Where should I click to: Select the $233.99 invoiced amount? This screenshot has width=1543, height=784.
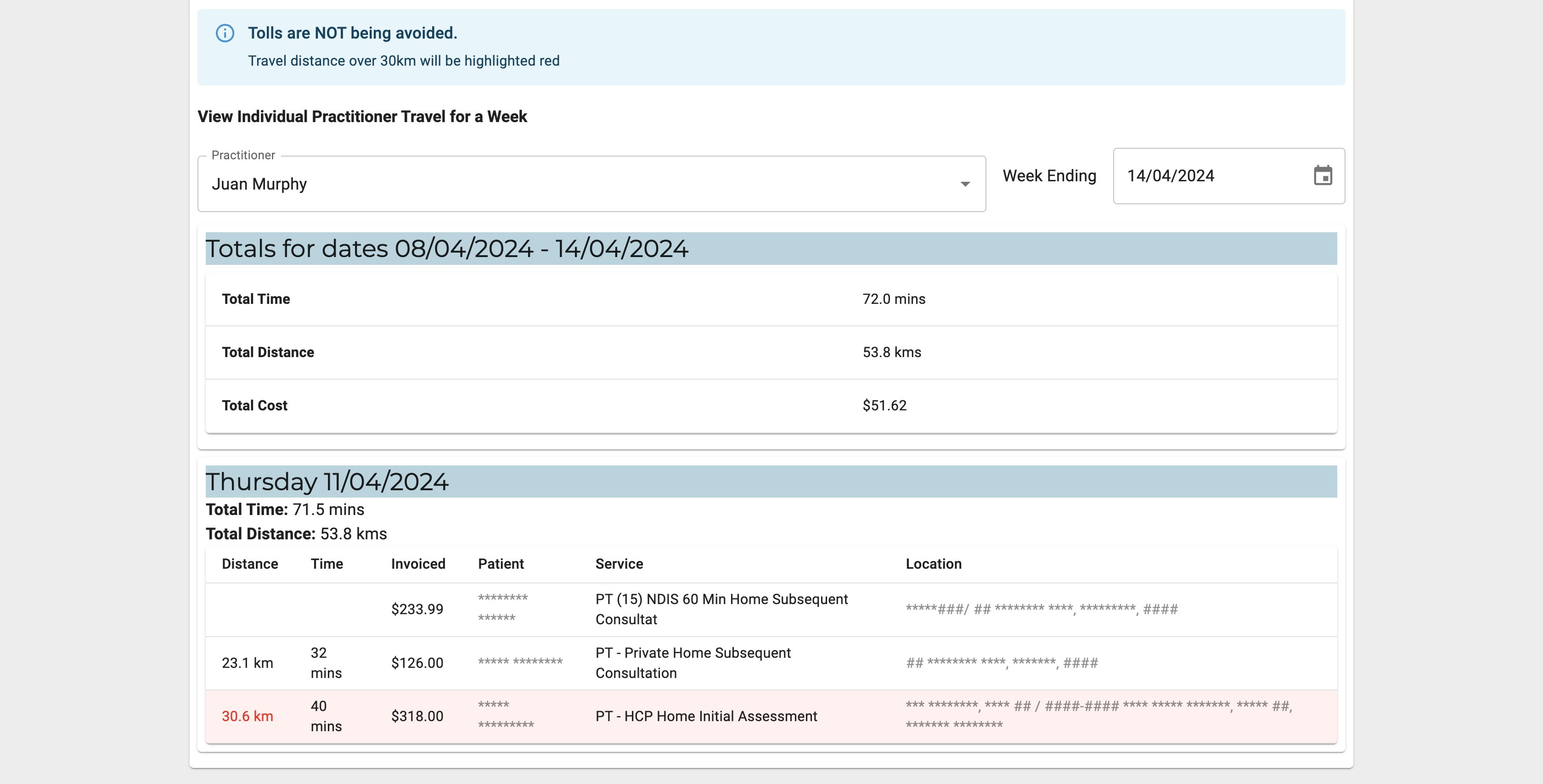[x=417, y=610]
